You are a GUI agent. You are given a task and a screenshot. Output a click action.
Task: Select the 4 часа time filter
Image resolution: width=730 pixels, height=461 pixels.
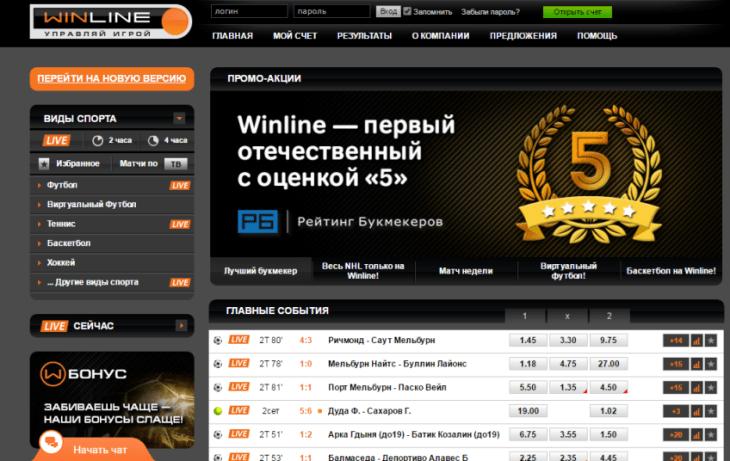pos(168,140)
